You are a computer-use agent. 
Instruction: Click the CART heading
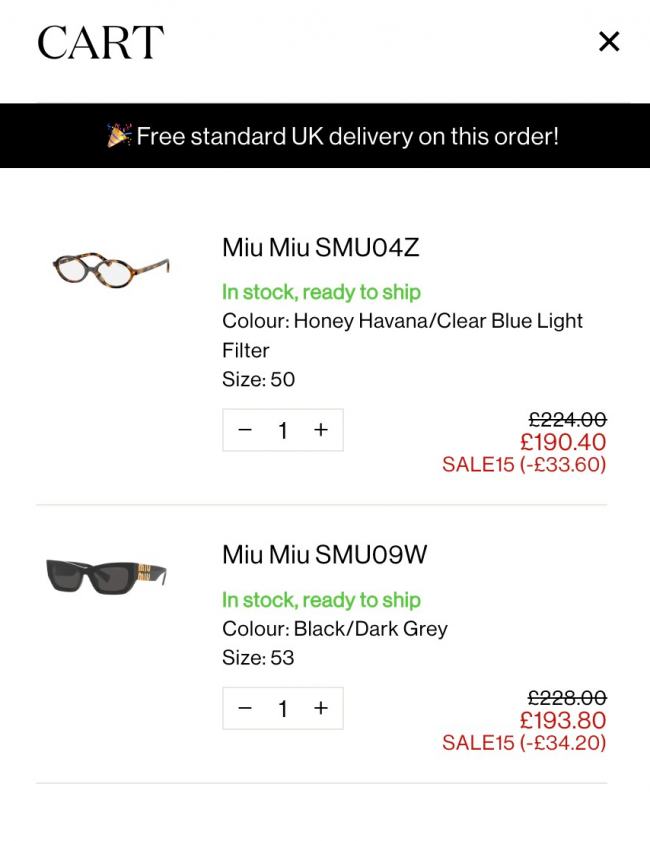100,43
